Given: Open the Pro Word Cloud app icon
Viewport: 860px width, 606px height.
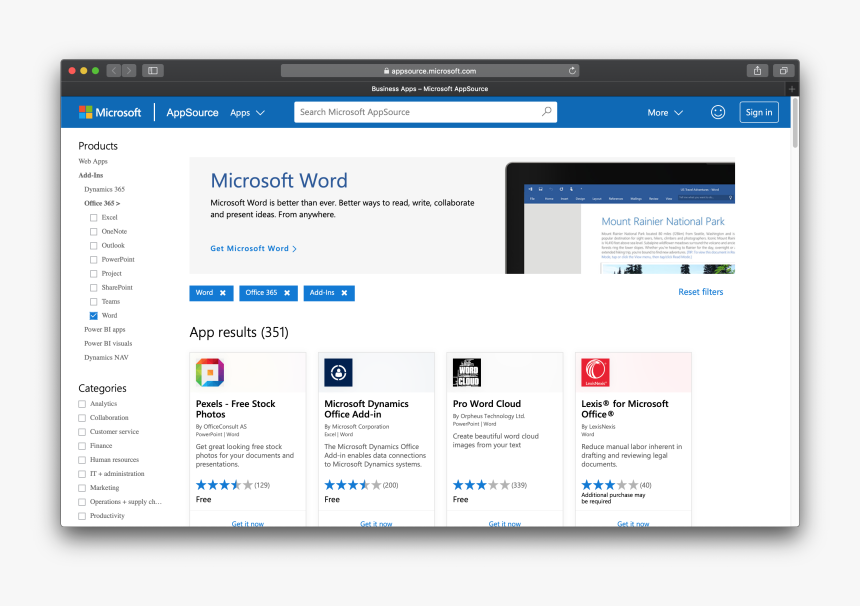Looking at the screenshot, I should pyautogui.click(x=467, y=373).
